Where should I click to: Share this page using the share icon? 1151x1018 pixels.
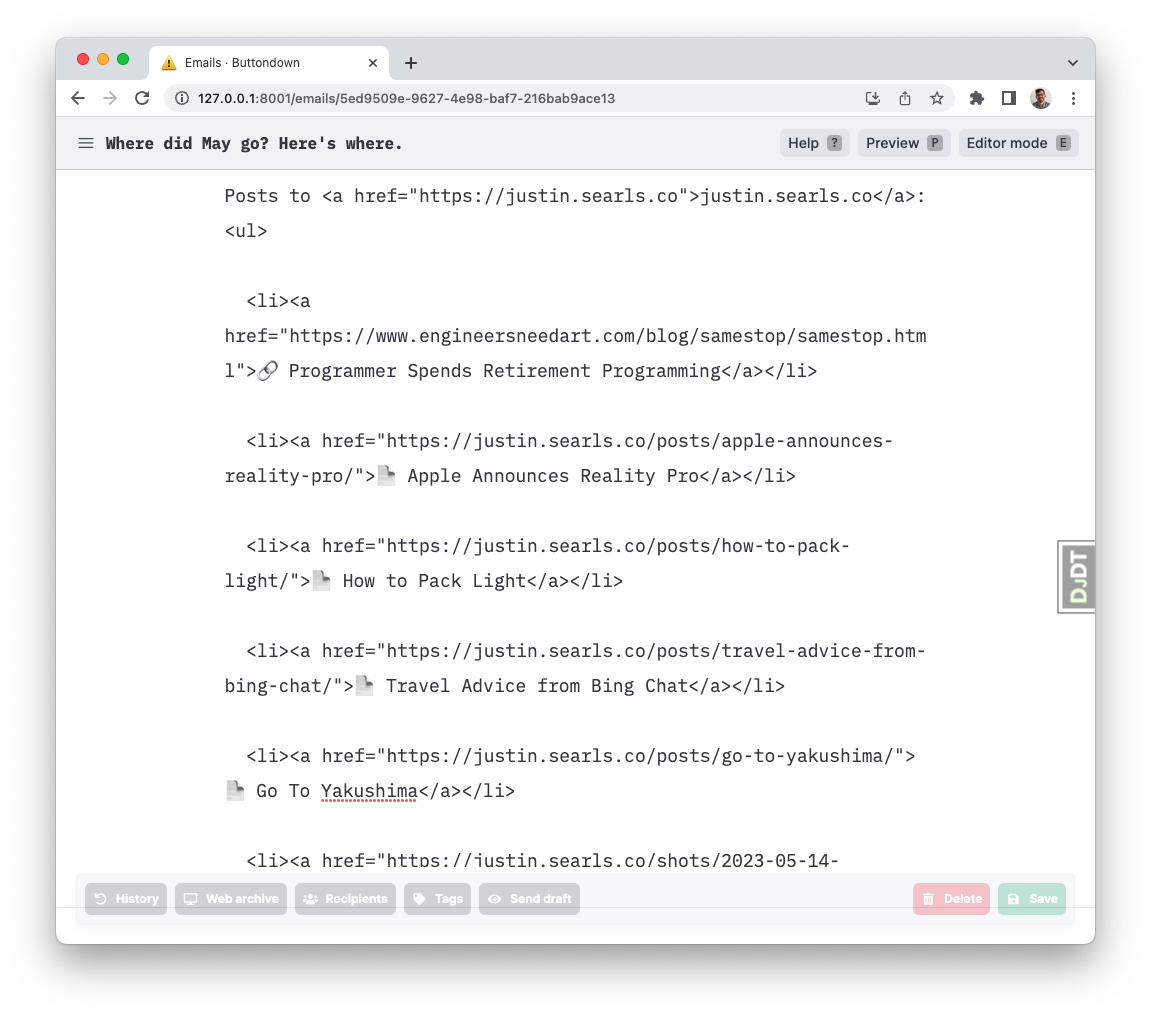point(905,98)
